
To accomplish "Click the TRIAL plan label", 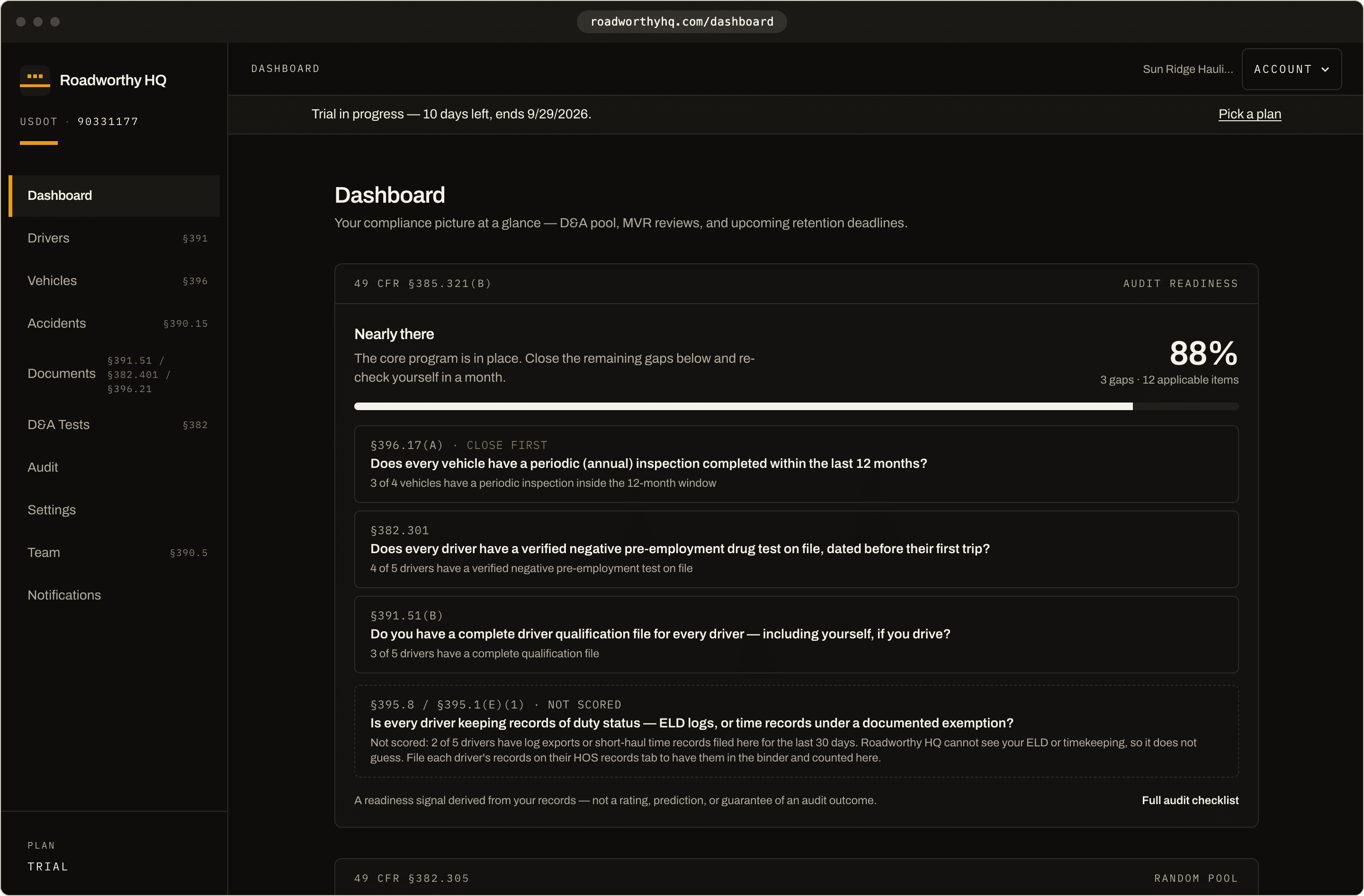I will [48, 867].
